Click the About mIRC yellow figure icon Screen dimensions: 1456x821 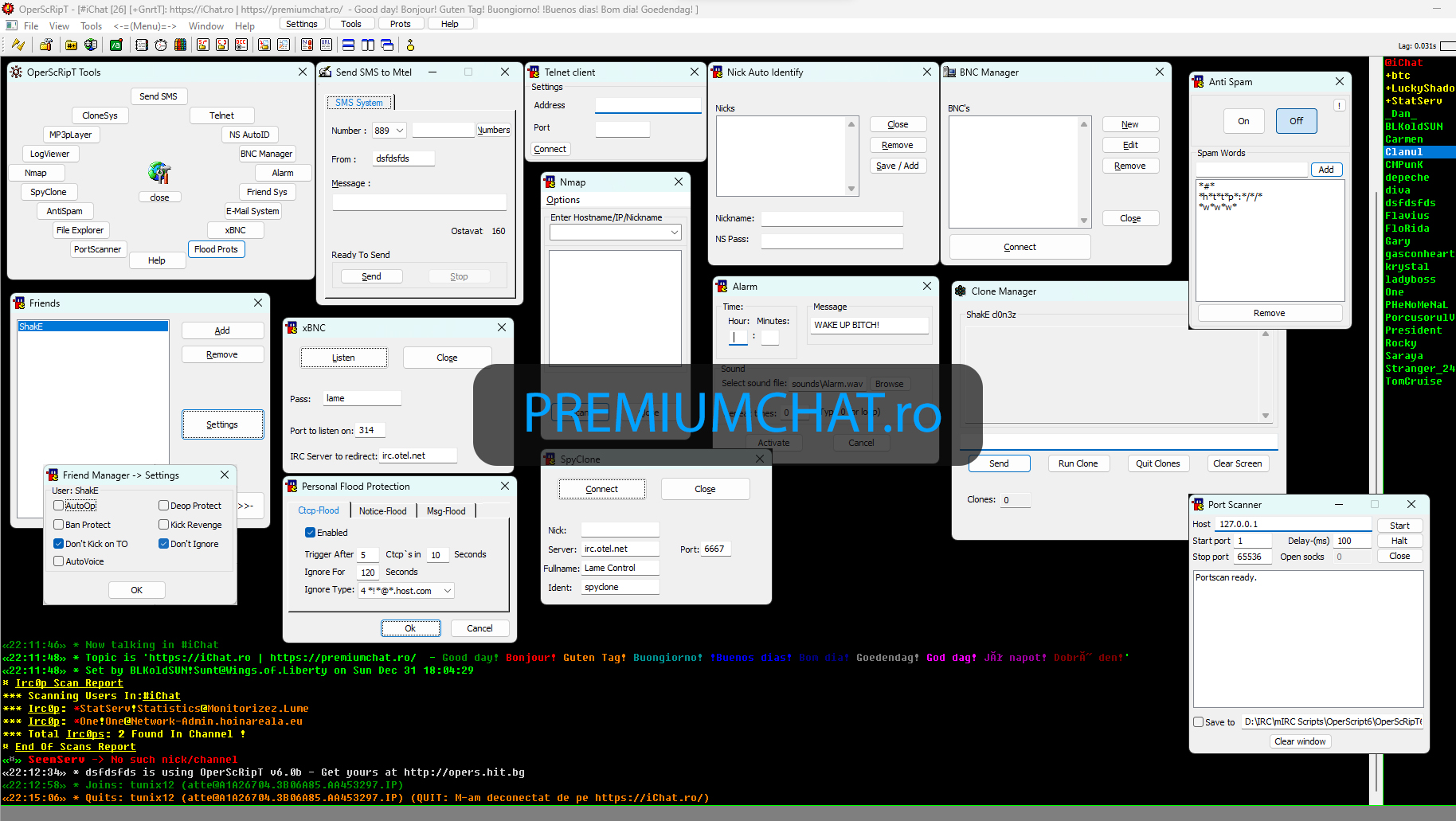click(x=411, y=45)
